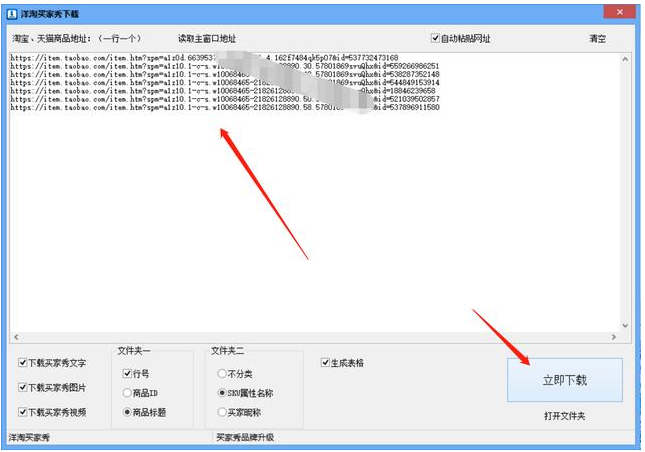Toggle 行号 checkbox in 文件夹一
645x452 pixels.
pos(127,373)
